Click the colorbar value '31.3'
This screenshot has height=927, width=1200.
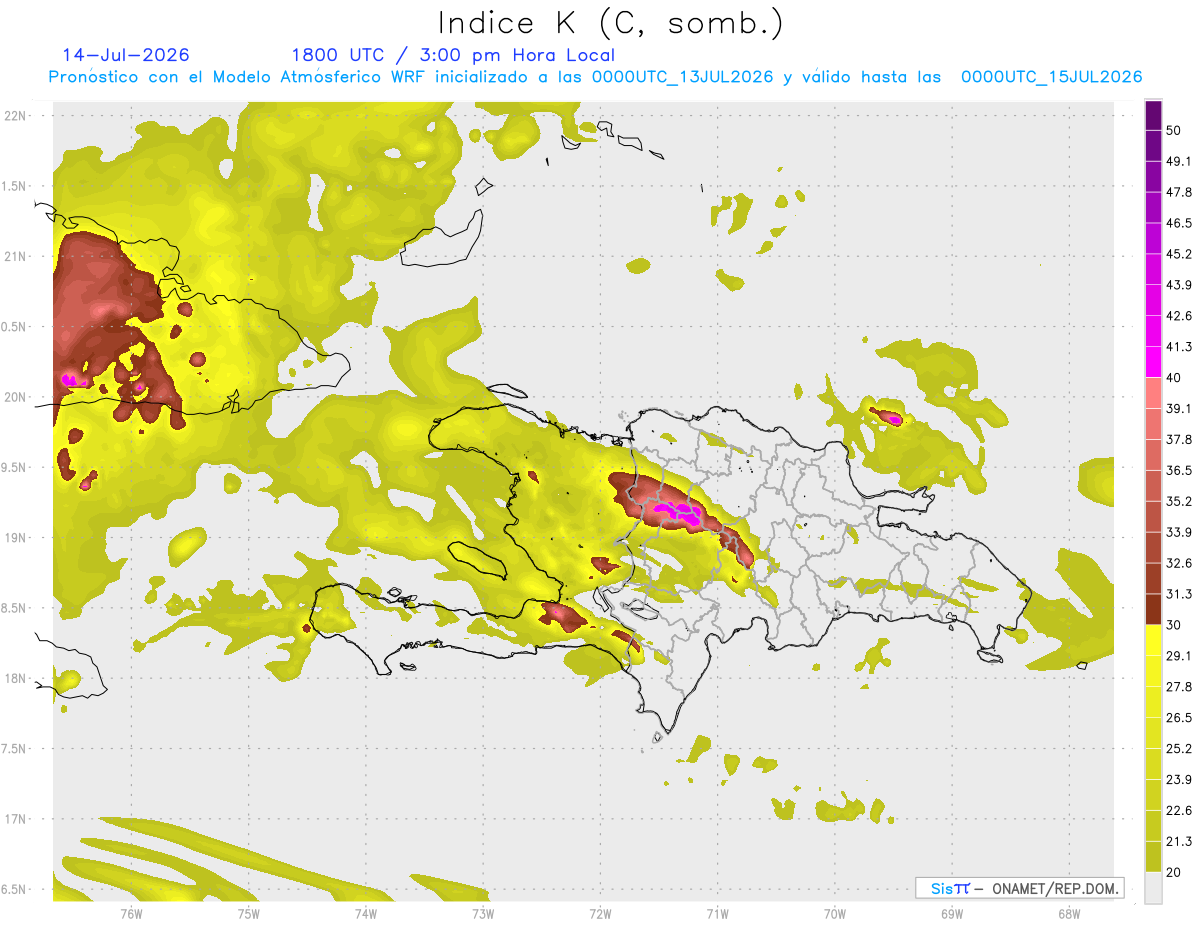coord(1178,594)
